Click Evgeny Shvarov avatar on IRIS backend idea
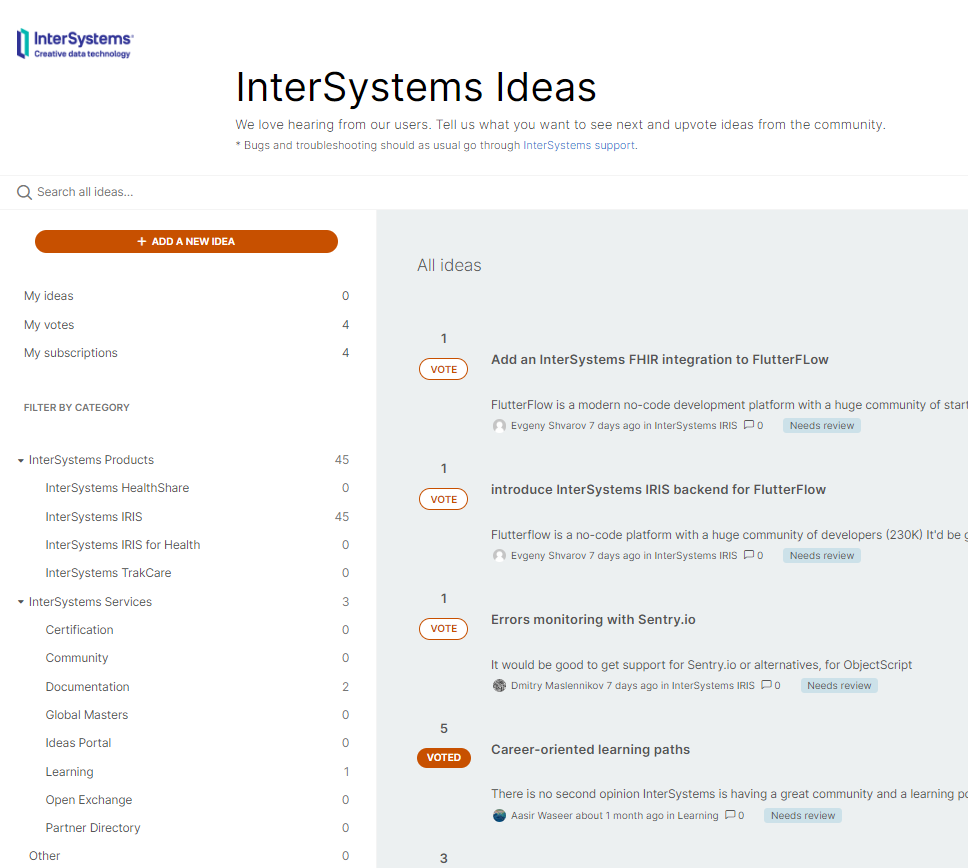This screenshot has width=968, height=868. 499,556
